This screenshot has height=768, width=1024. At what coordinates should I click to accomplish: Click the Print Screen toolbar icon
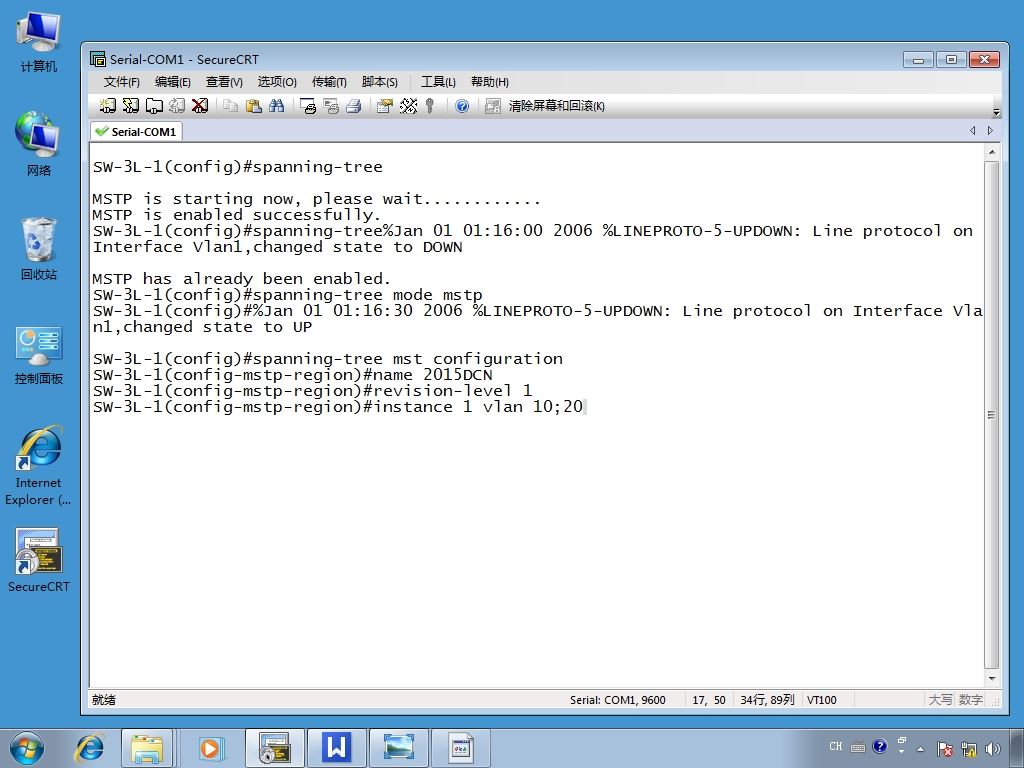308,106
